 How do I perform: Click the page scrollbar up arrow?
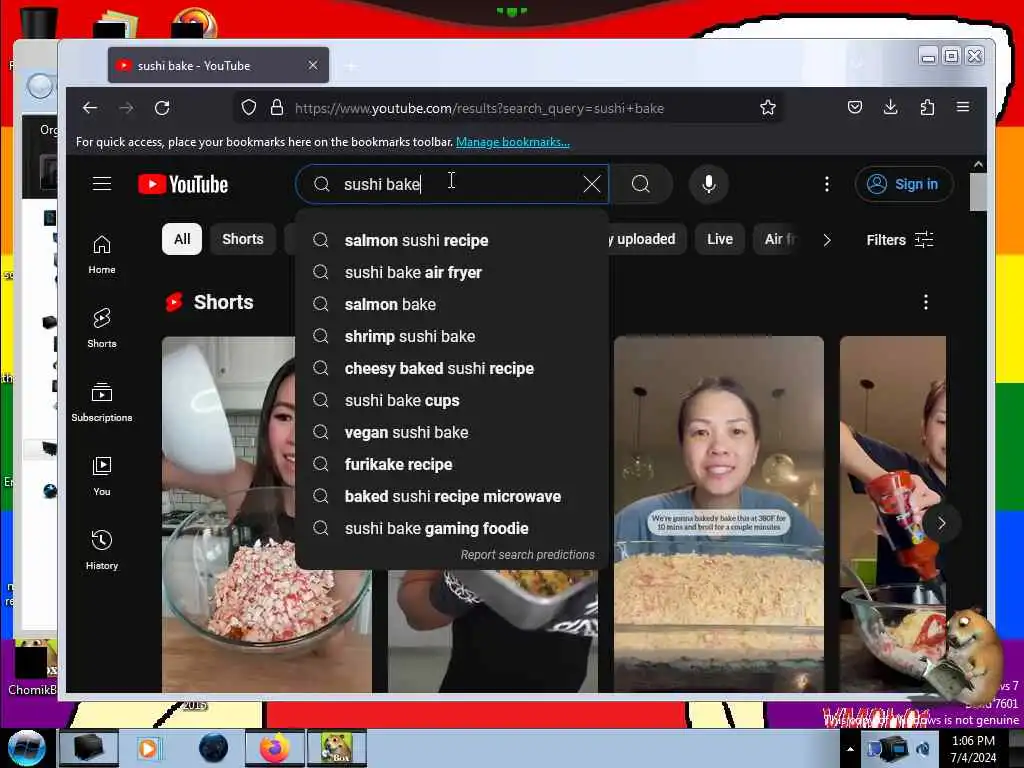click(x=978, y=165)
